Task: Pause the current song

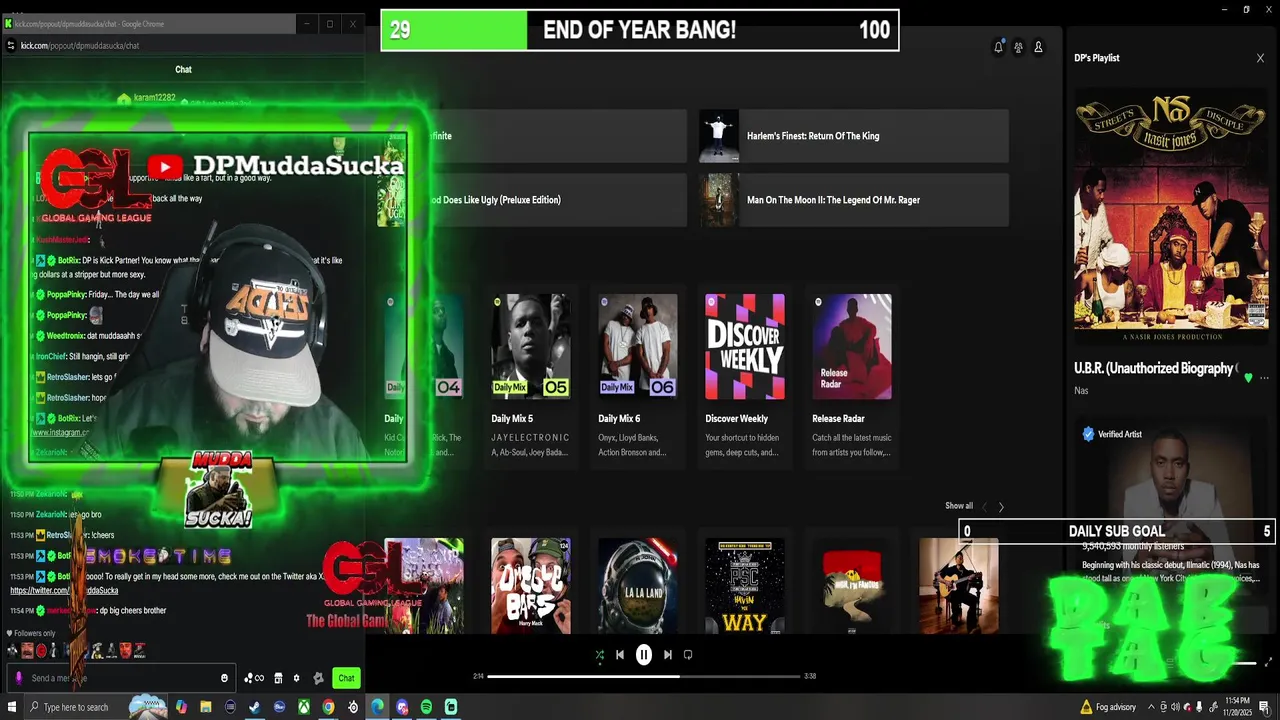Action: pyautogui.click(x=644, y=655)
